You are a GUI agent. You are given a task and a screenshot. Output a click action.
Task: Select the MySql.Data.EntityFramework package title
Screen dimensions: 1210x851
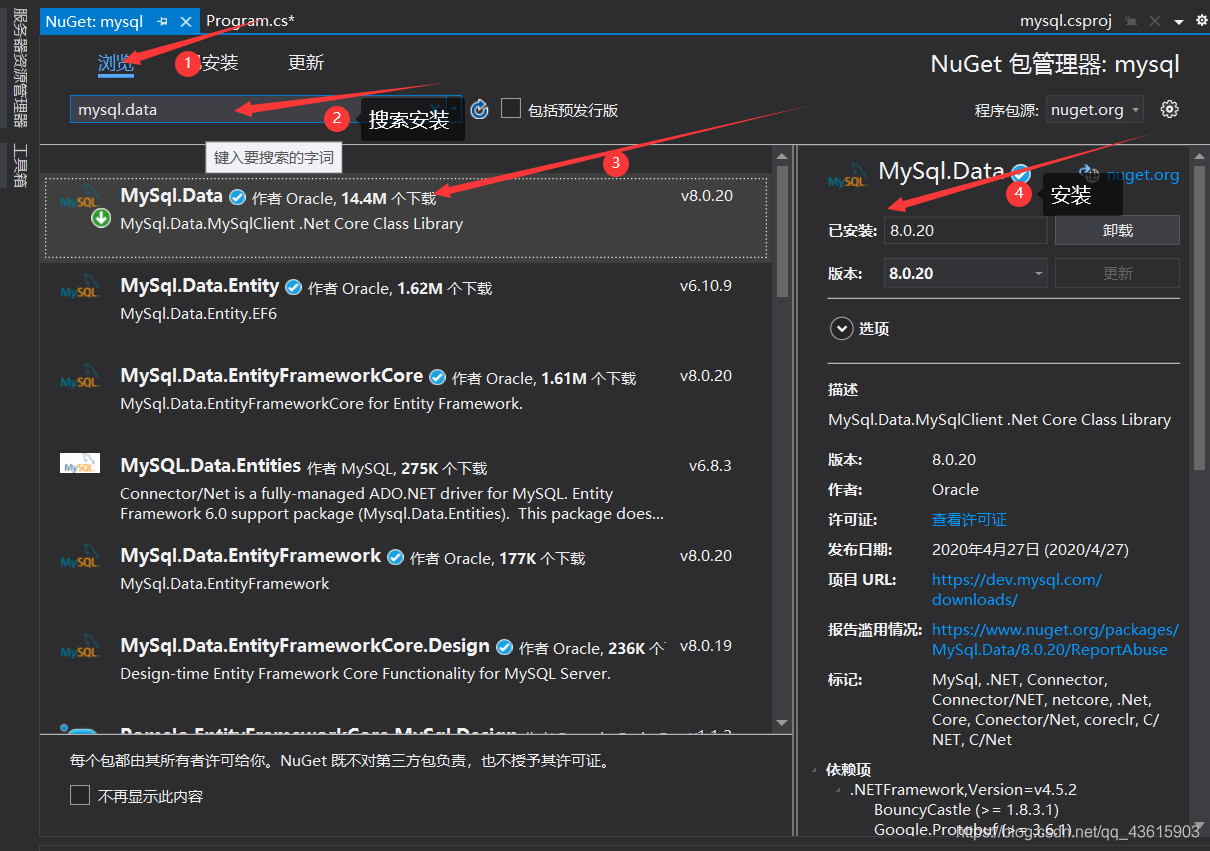[251, 556]
